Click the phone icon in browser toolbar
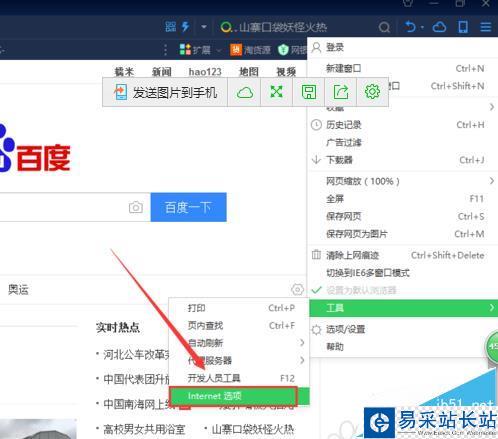Screen dimensions: 498x439 click(x=463, y=27)
